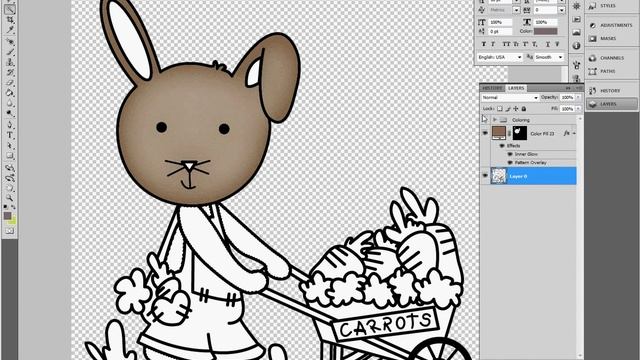The height and width of the screenshot is (360, 640).
Task: Collapse effects list on Color Fill 23
Action: pyautogui.click(x=574, y=133)
